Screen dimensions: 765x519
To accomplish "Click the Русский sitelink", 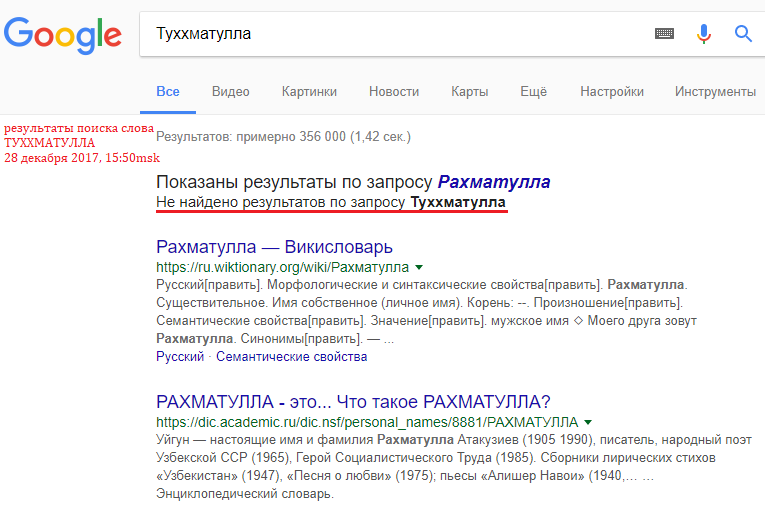I will pos(180,357).
